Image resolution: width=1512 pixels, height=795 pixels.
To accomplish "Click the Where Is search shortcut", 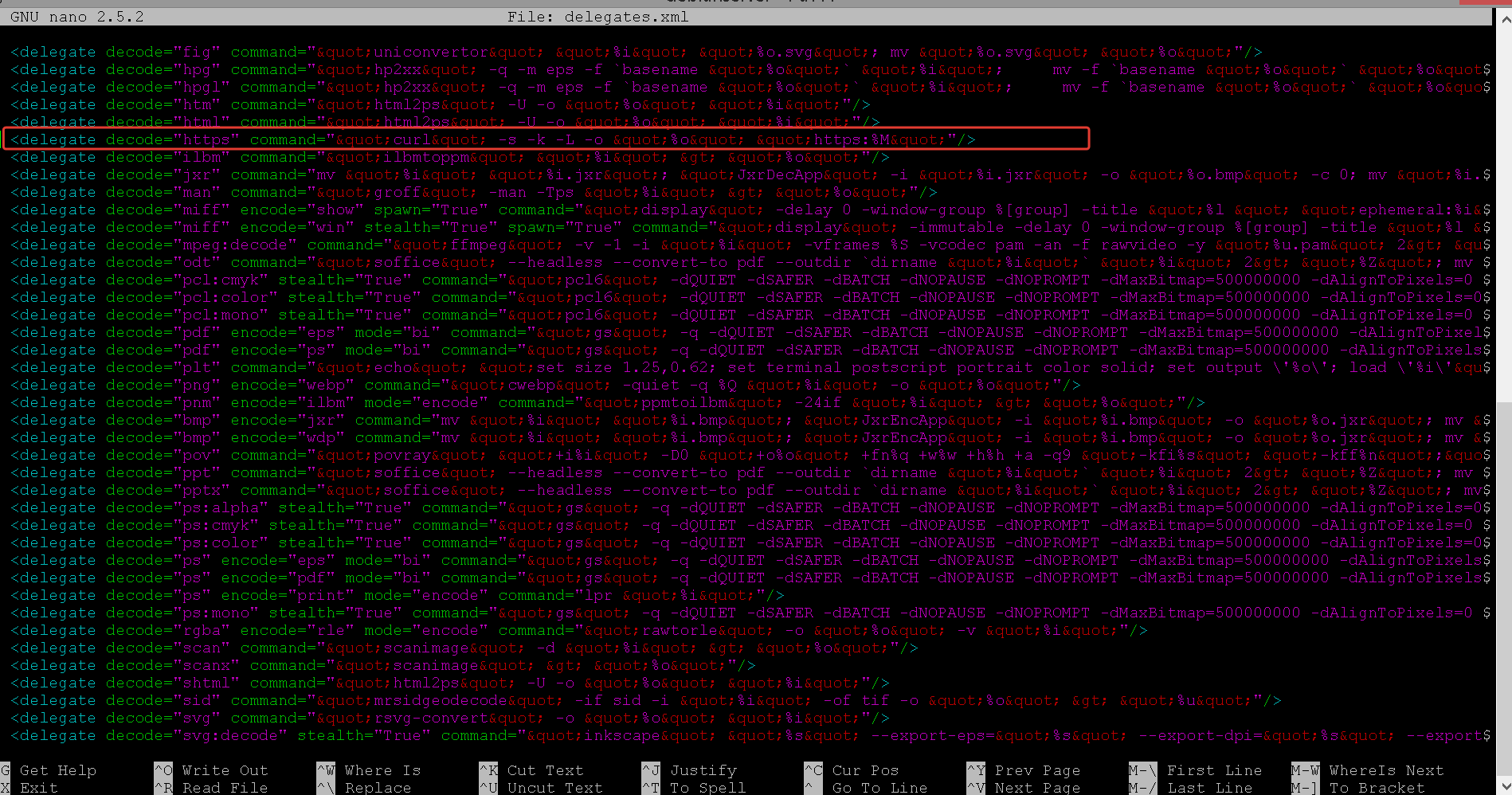I will [x=382, y=770].
